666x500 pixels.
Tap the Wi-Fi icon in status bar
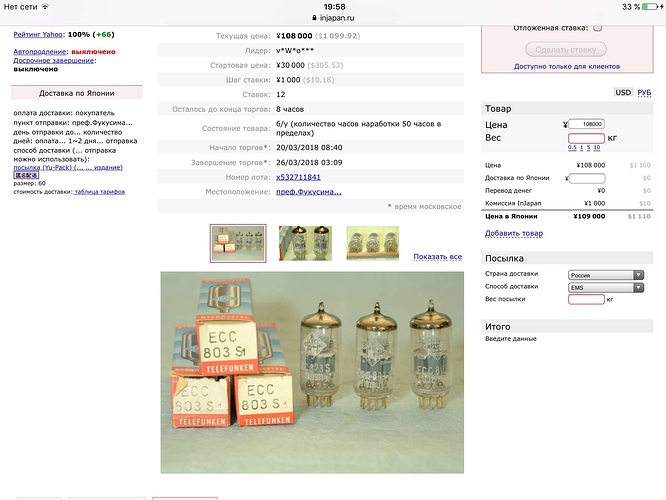click(x=45, y=7)
